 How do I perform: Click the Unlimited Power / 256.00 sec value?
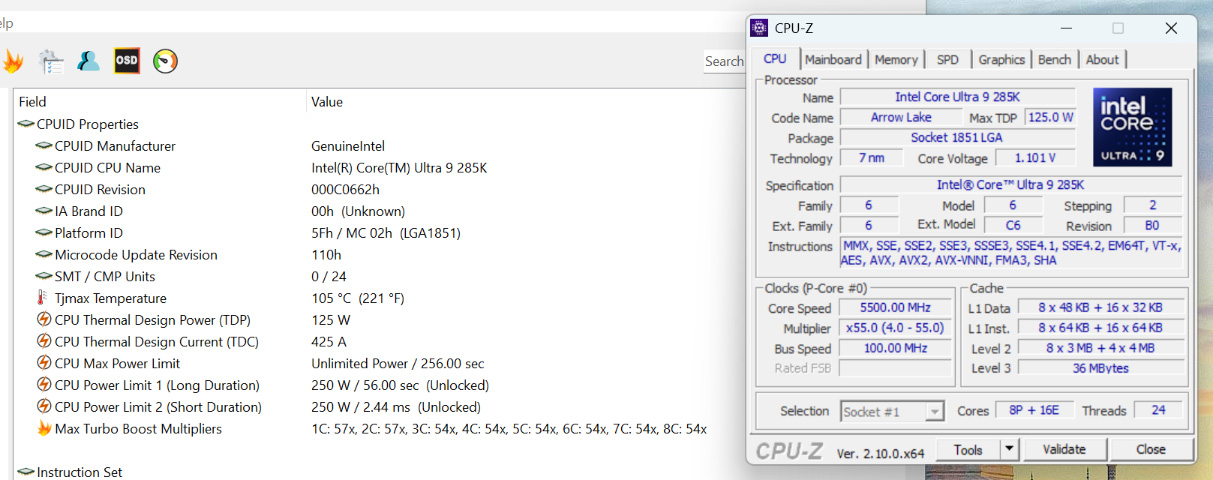[x=397, y=364]
